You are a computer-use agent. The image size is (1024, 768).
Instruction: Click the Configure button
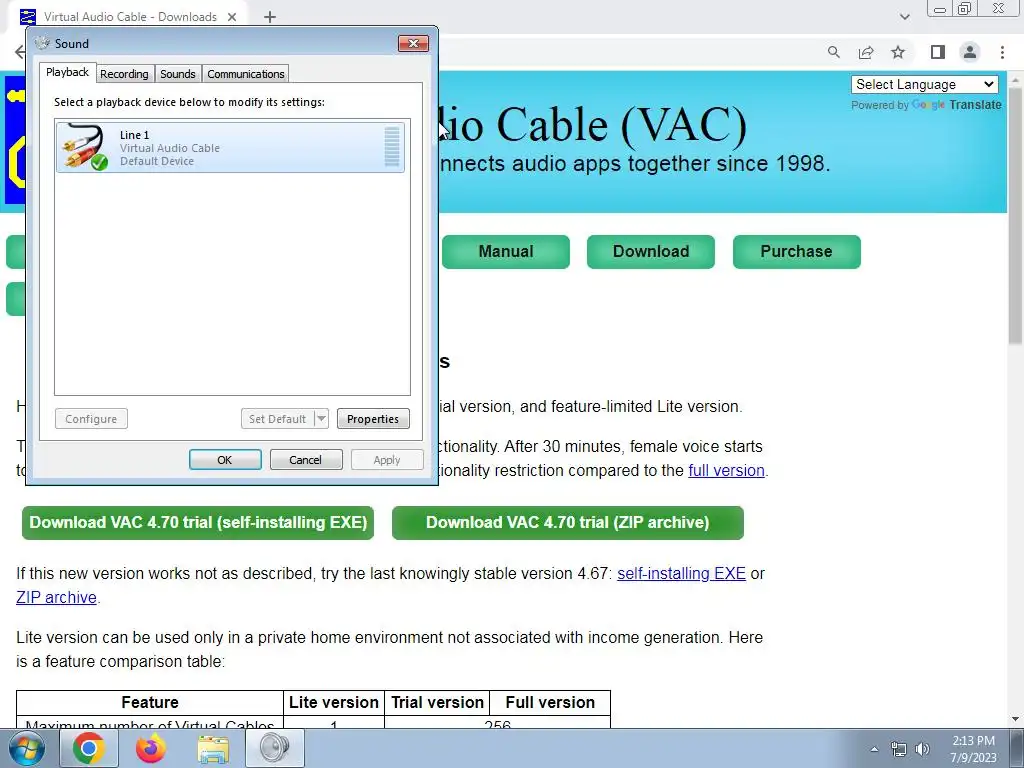91,419
